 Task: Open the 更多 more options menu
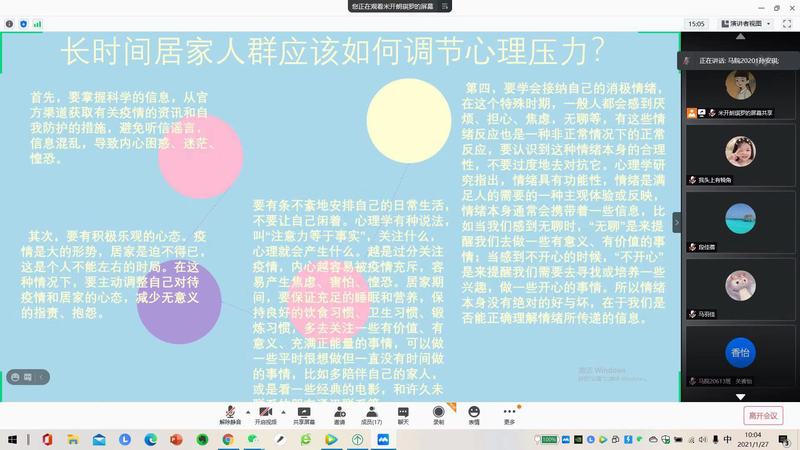tap(509, 411)
